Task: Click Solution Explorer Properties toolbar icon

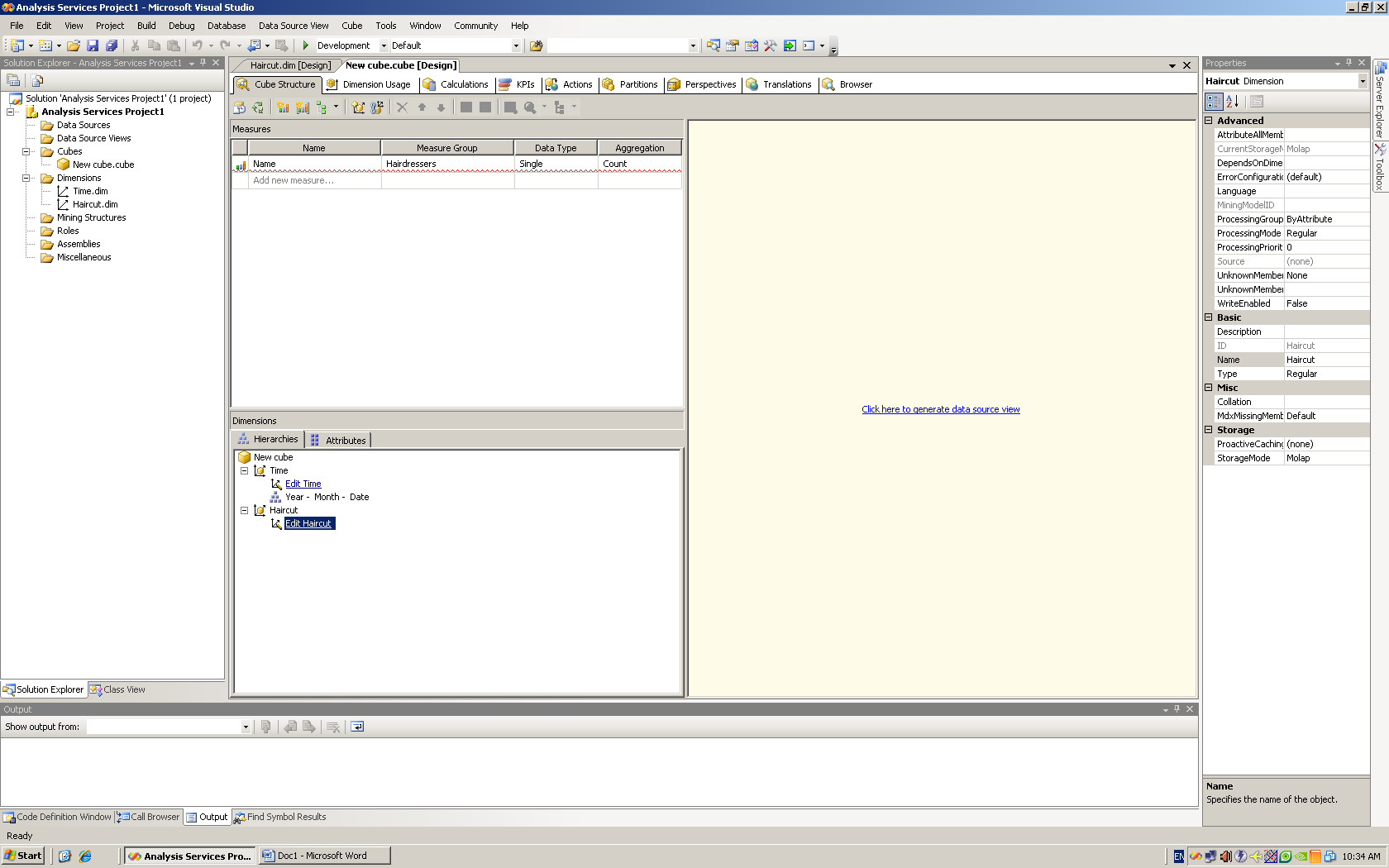Action: click(13, 80)
